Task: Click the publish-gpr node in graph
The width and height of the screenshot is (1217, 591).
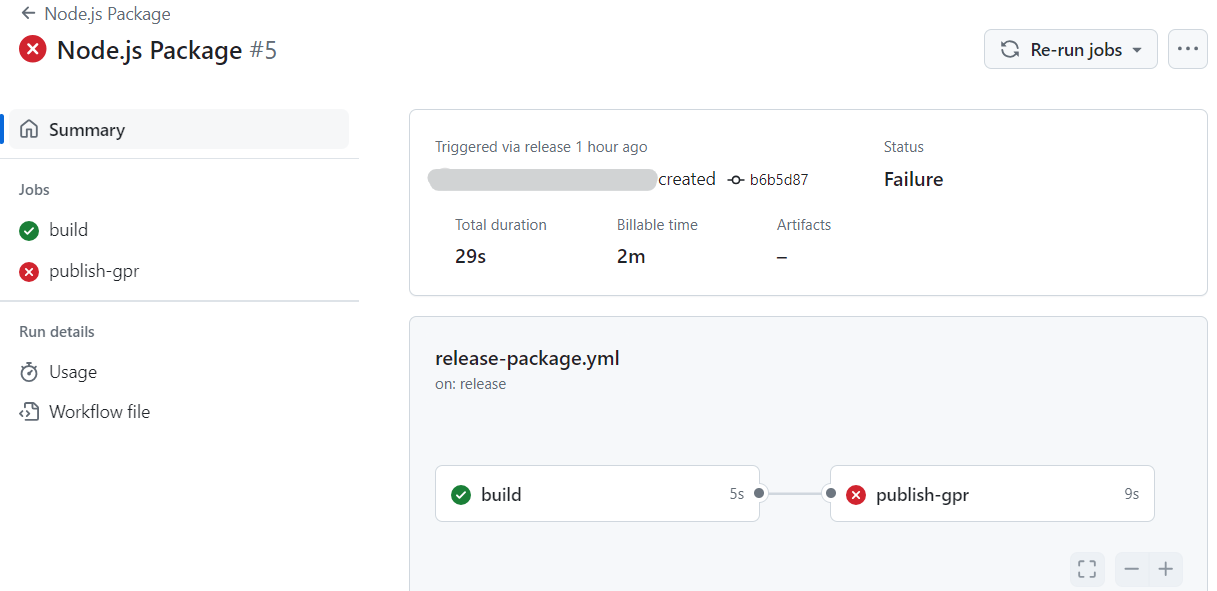Action: pos(991,493)
